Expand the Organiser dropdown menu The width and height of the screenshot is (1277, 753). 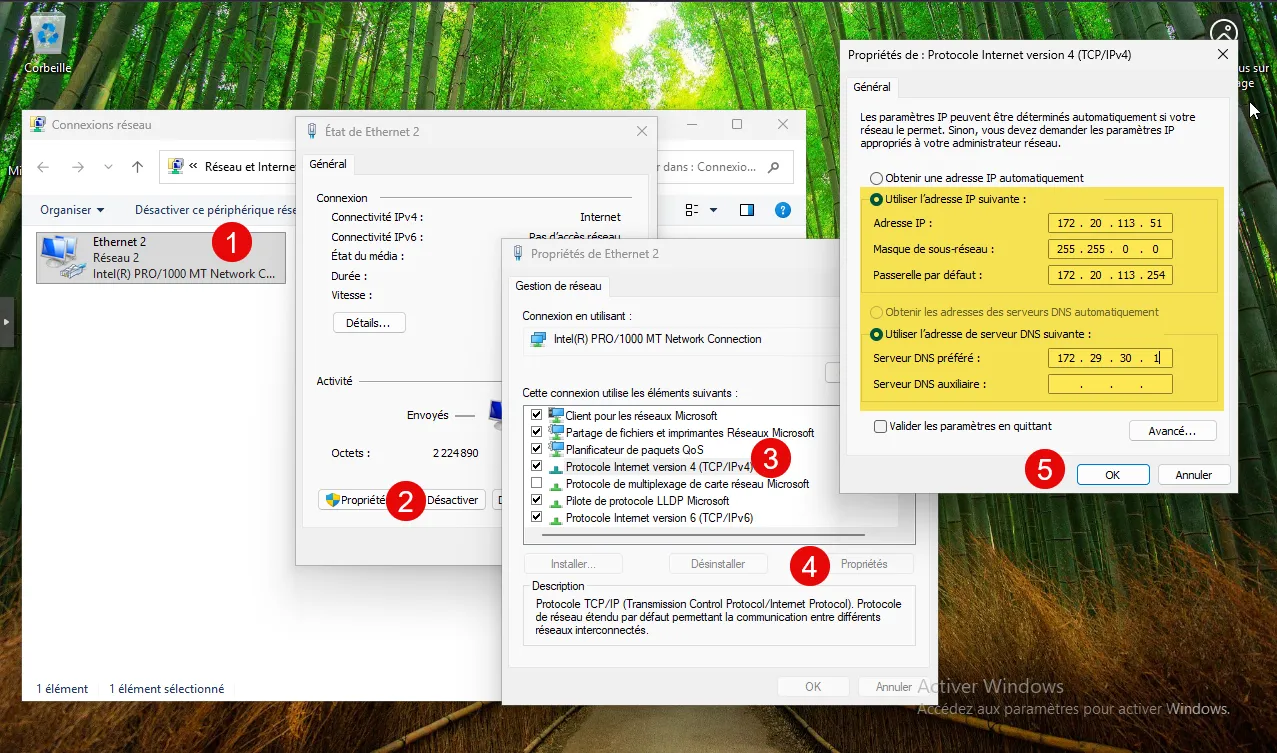pos(72,210)
